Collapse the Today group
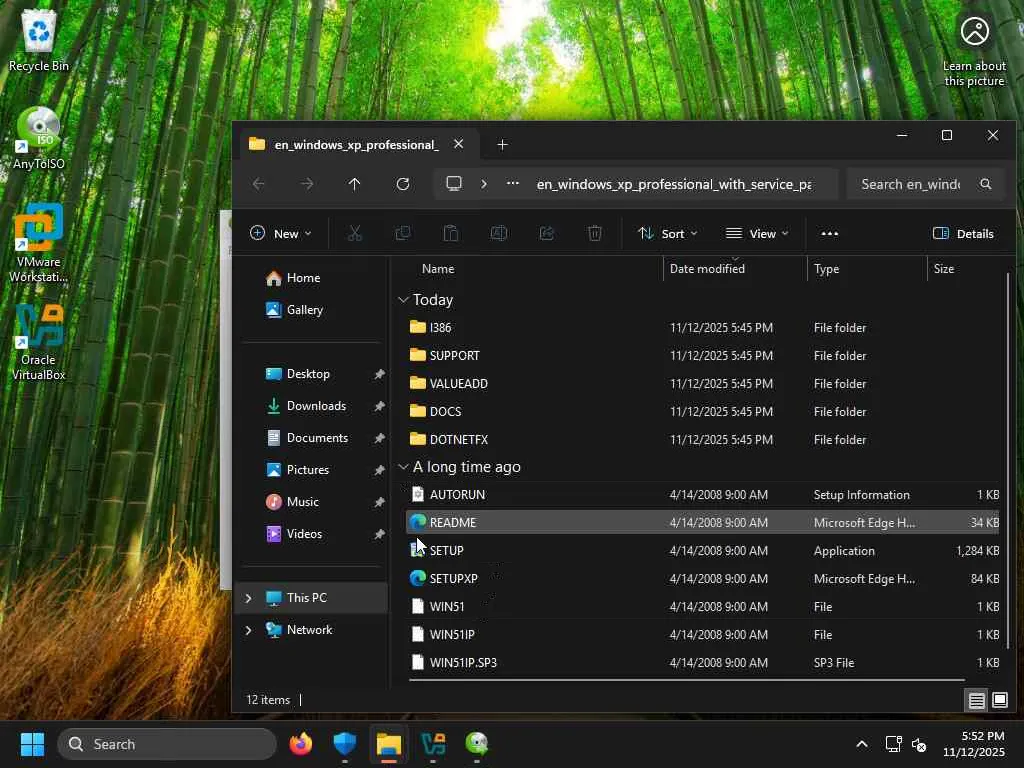The image size is (1024, 768). tap(403, 300)
